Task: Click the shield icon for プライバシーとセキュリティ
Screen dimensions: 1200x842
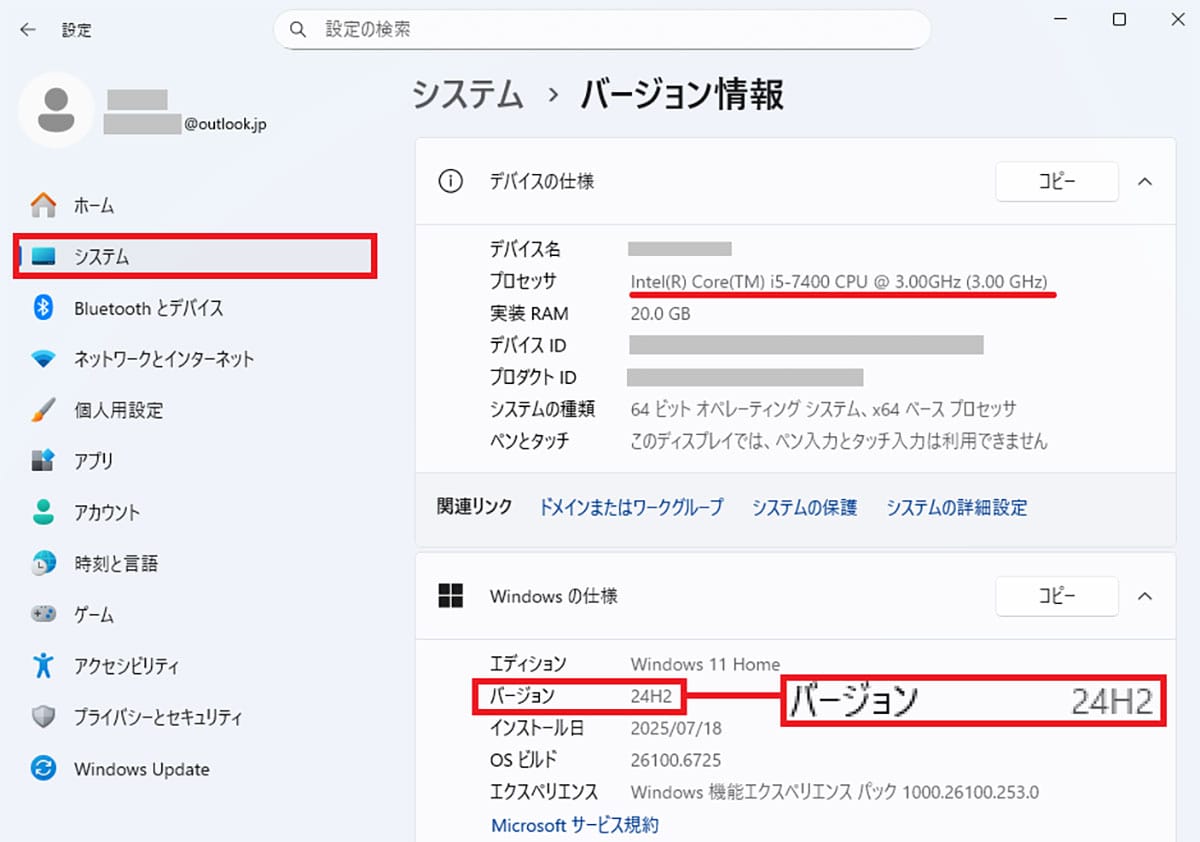Action: pos(44,717)
